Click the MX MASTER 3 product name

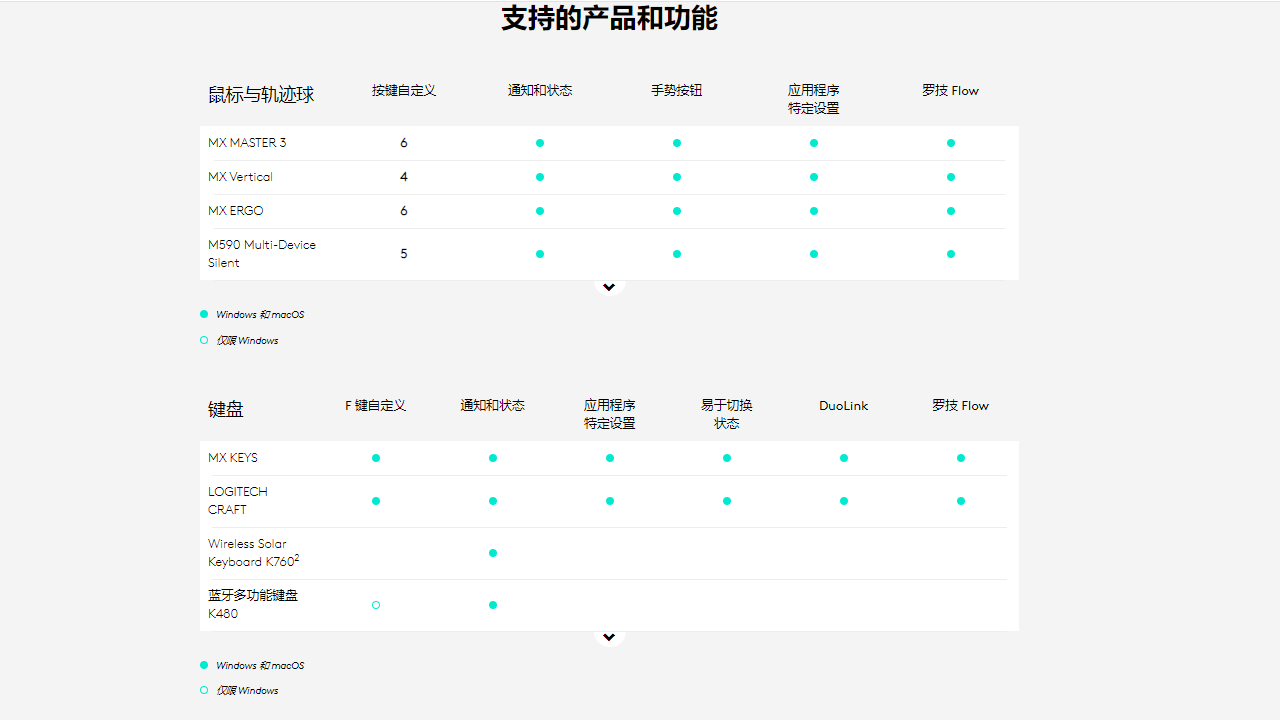[247, 143]
